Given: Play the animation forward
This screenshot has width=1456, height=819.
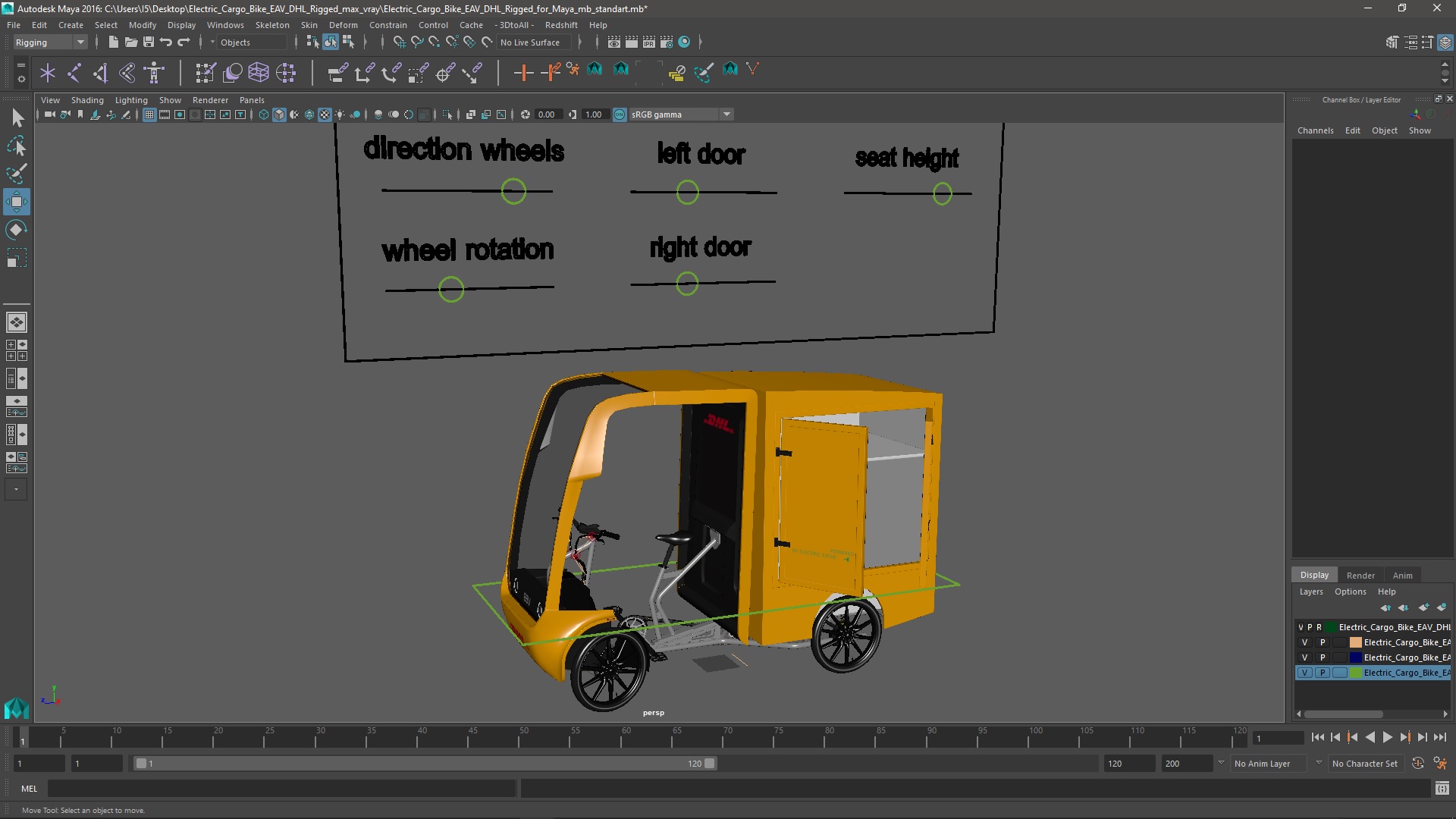Looking at the screenshot, I should pyautogui.click(x=1387, y=737).
